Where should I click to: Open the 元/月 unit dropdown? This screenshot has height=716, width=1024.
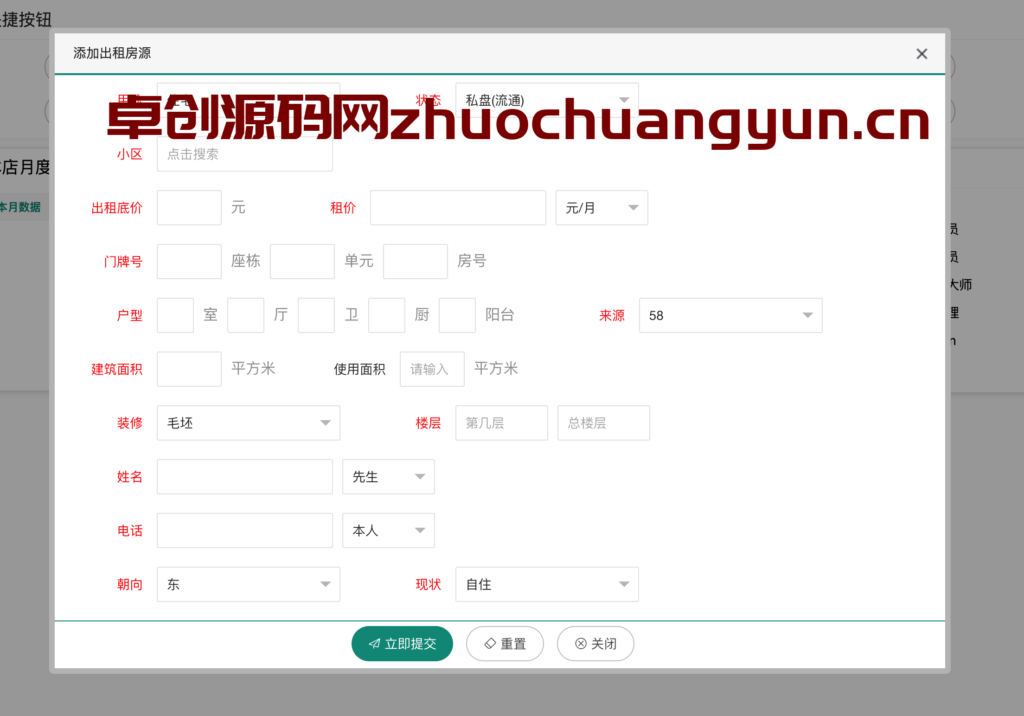[x=601, y=208]
